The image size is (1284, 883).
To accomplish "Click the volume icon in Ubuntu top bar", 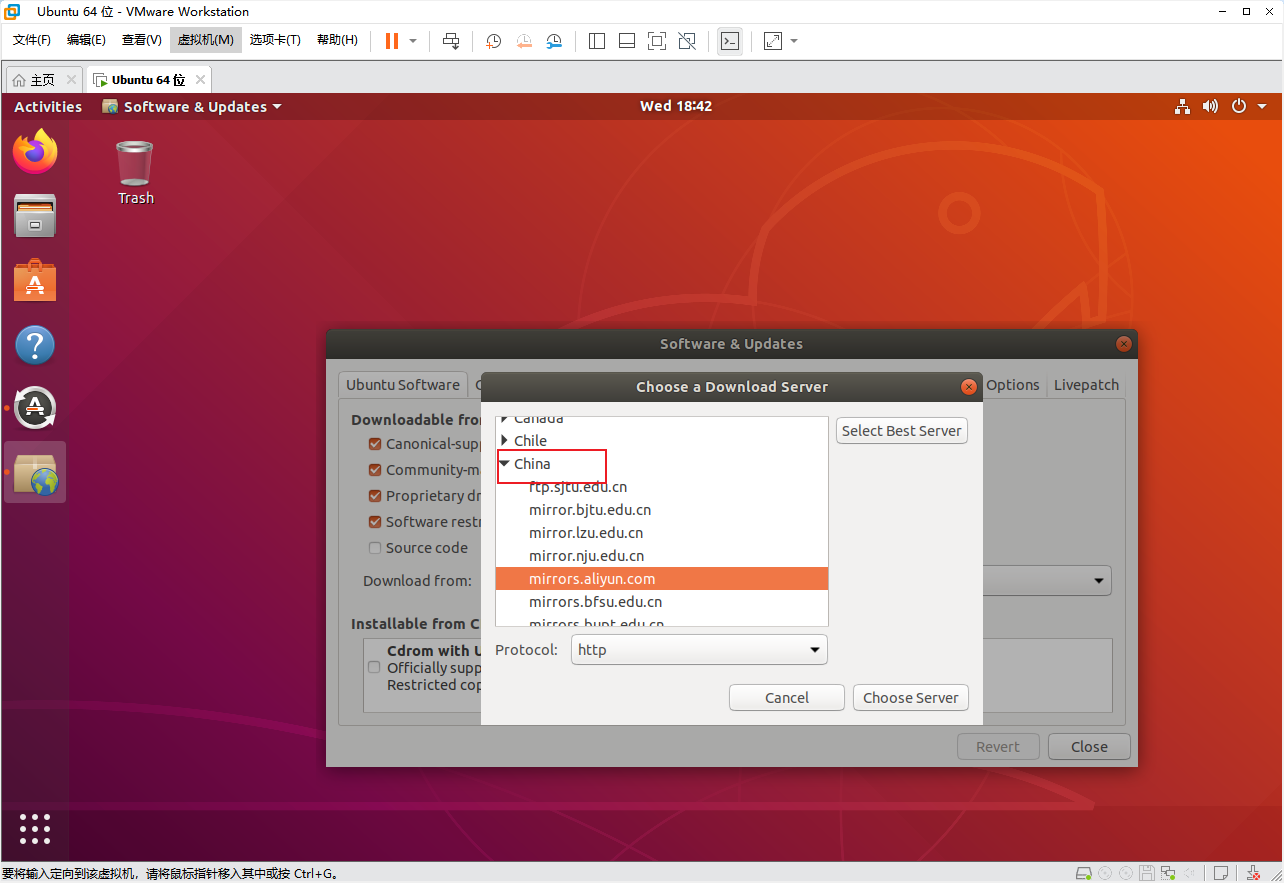I will (x=1210, y=106).
